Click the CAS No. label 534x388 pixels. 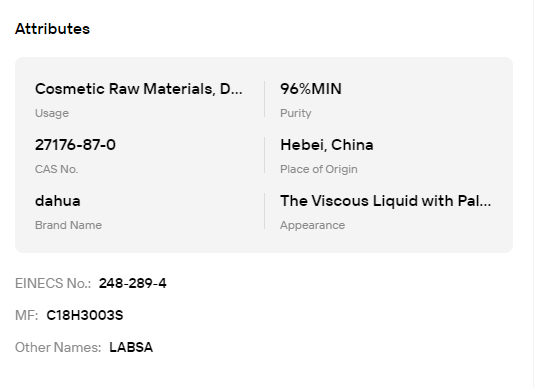pyautogui.click(x=57, y=169)
